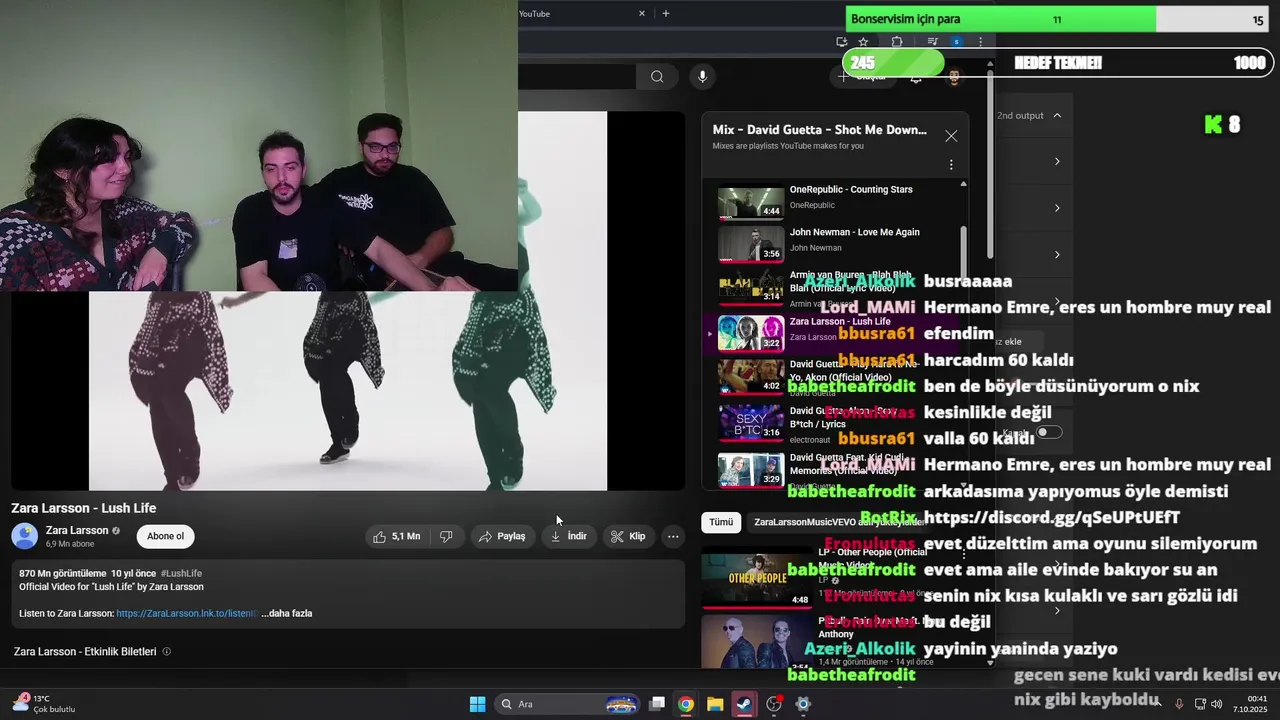Activate voice search microphone icon
This screenshot has width=1280, height=720.
tap(702, 77)
